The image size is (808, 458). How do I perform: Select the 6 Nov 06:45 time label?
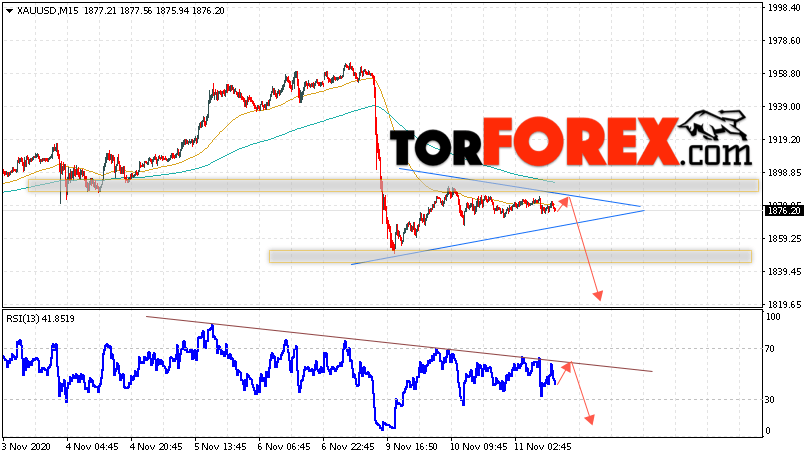point(284,446)
